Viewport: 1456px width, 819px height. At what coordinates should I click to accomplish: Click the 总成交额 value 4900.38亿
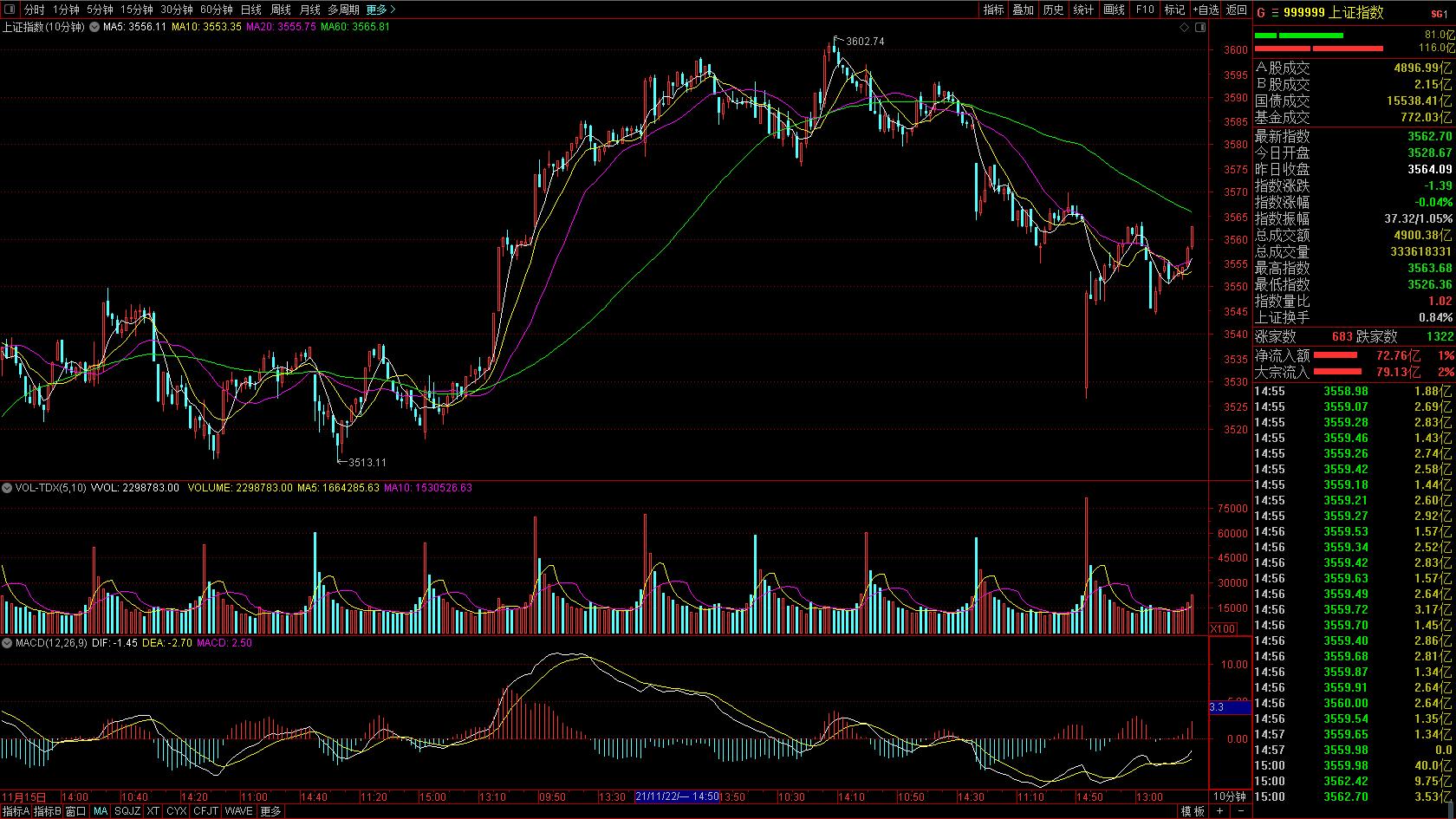1423,235
